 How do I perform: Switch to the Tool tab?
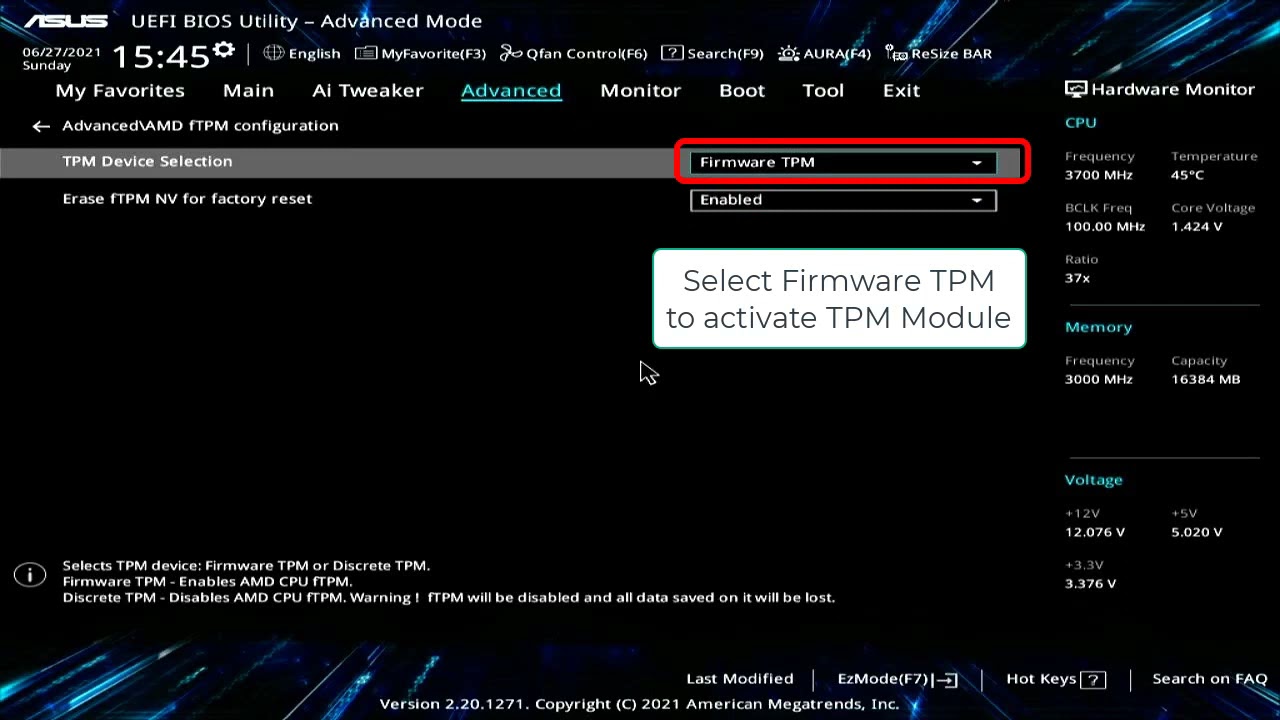tap(823, 90)
